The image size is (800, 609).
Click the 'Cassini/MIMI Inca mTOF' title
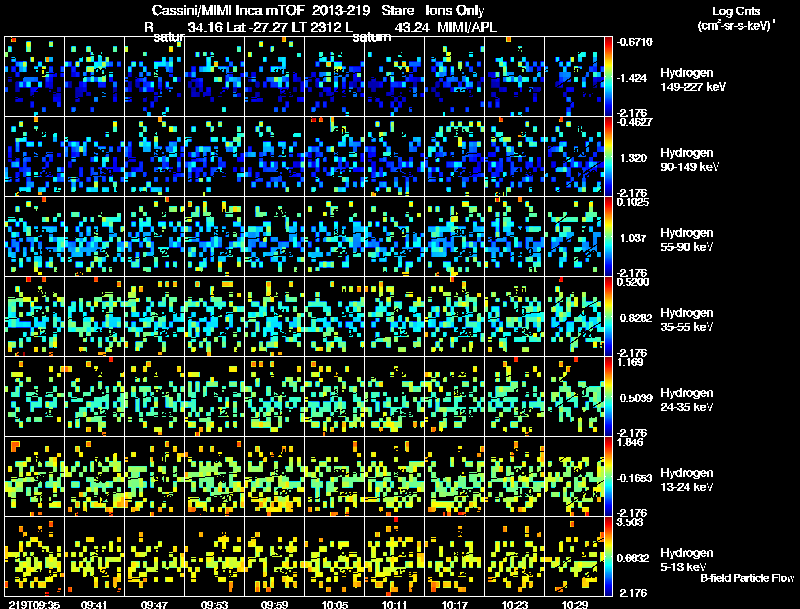(228, 11)
